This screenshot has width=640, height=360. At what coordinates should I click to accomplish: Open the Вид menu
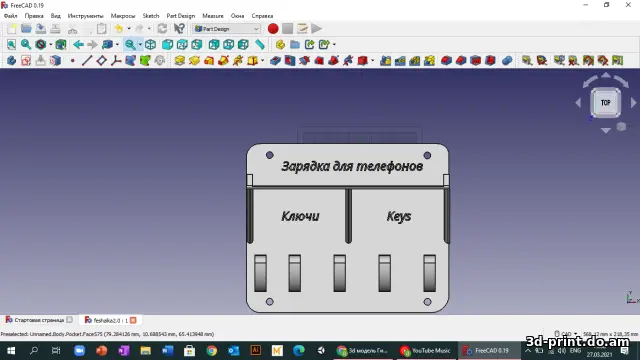pyautogui.click(x=56, y=16)
